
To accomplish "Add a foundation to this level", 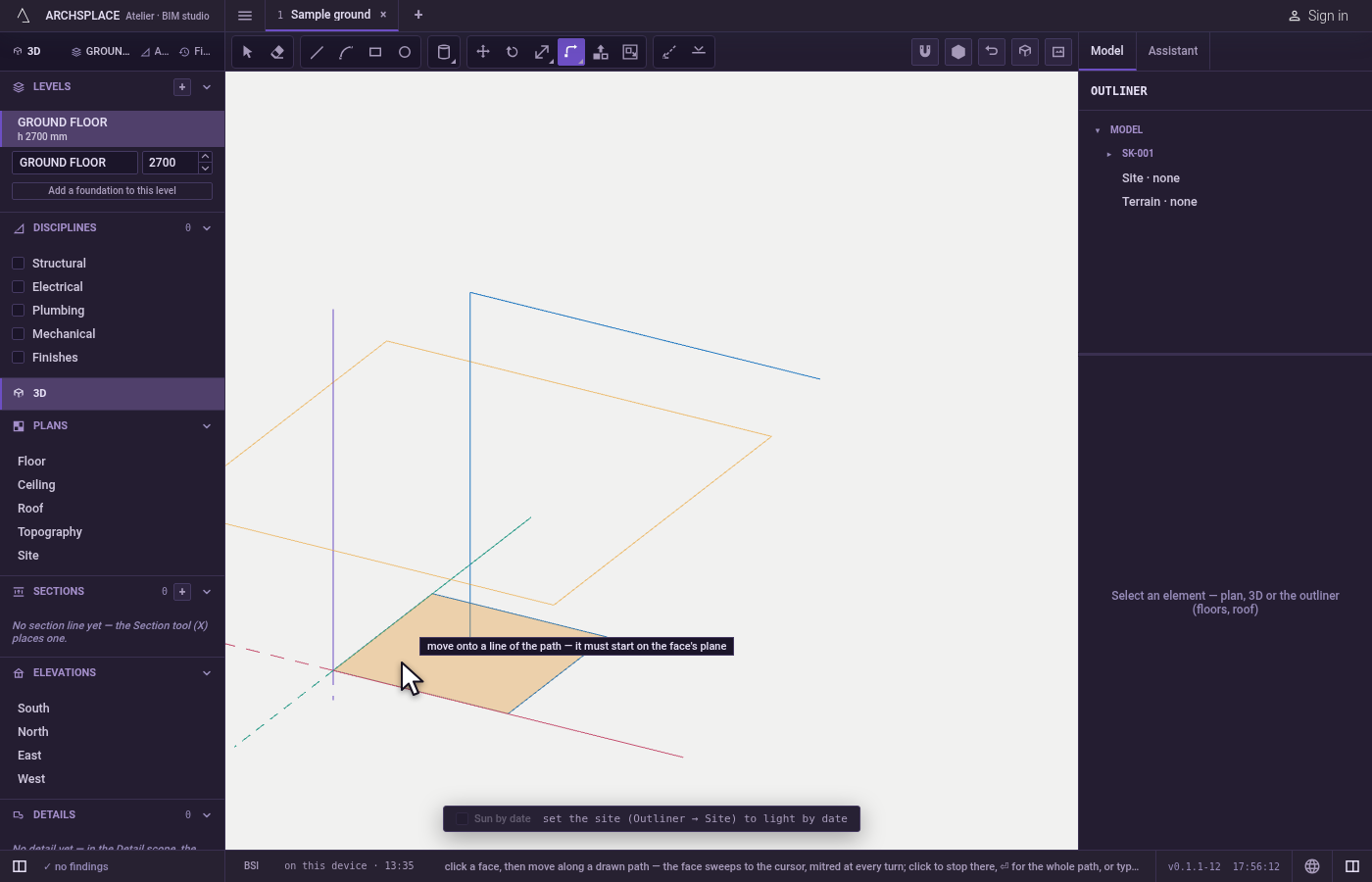I will pyautogui.click(x=112, y=191).
